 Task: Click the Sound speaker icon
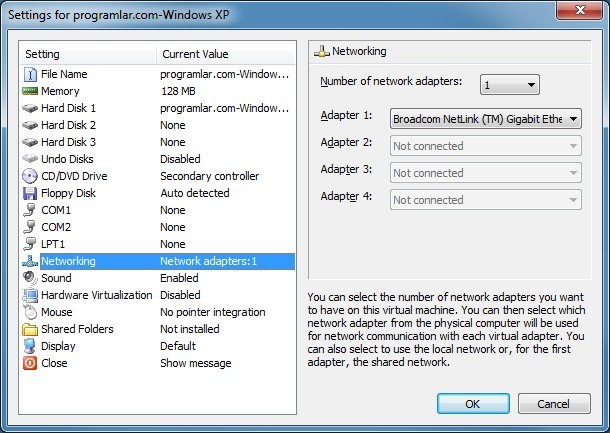pyautogui.click(x=30, y=278)
